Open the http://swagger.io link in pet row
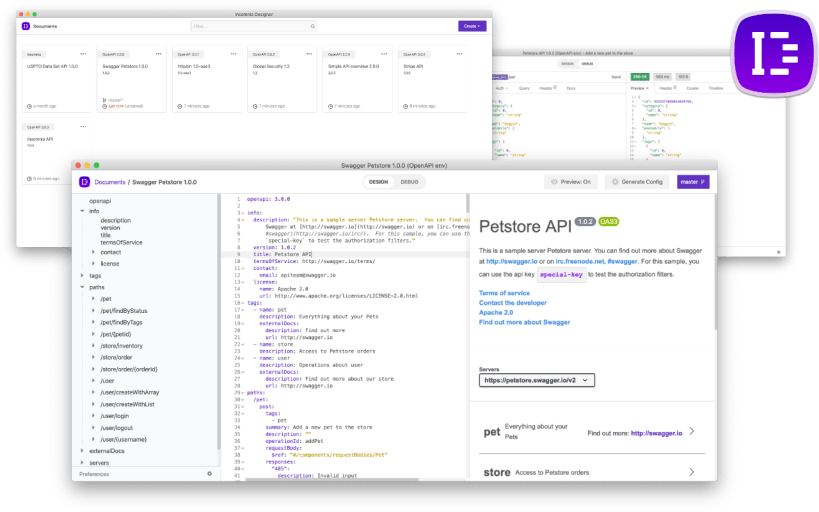This screenshot has height=512, width=819. 656,433
